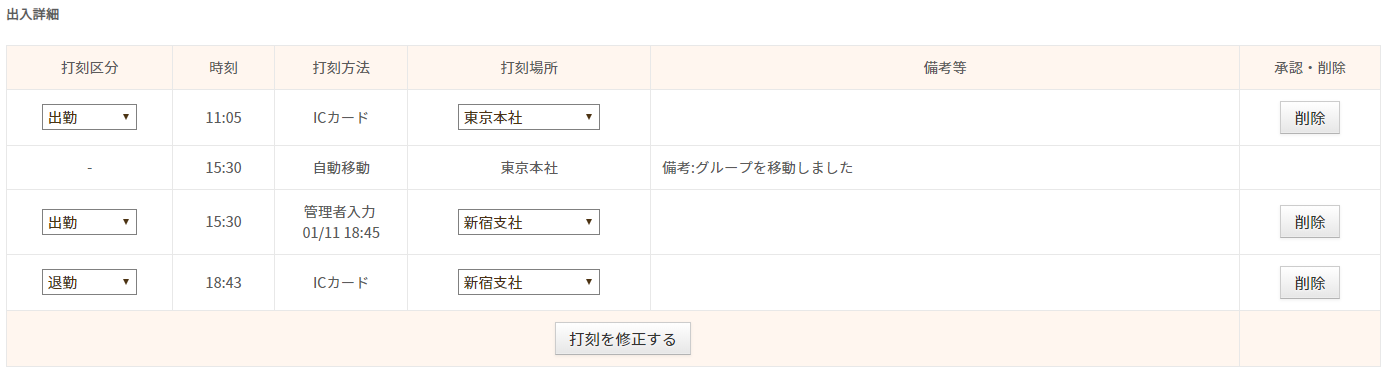Select the 打刻場所 column header
This screenshot has height=368, width=1382.
click(x=529, y=68)
